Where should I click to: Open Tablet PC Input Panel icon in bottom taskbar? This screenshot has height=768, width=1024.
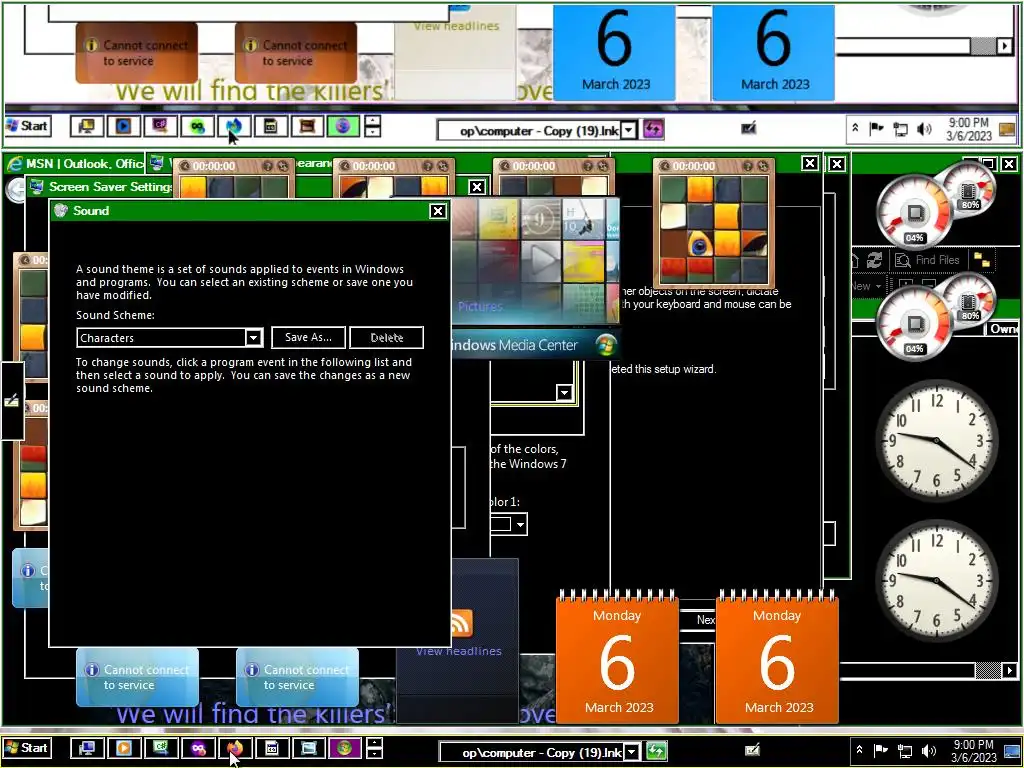click(752, 750)
